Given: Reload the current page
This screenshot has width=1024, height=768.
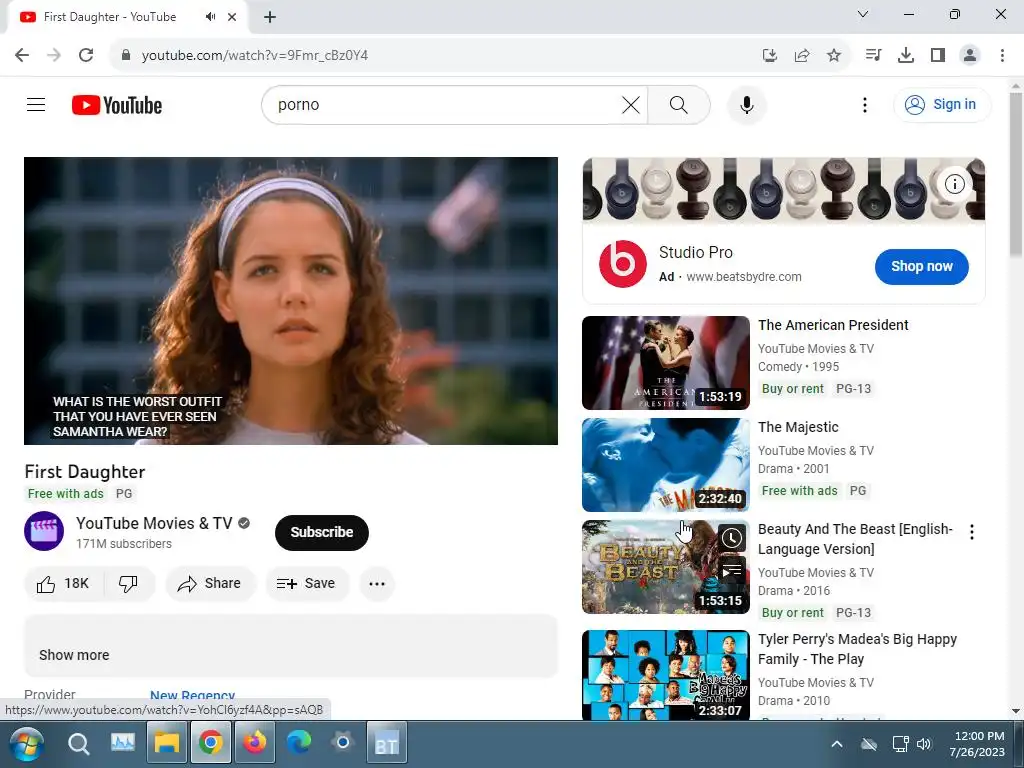Looking at the screenshot, I should (86, 55).
